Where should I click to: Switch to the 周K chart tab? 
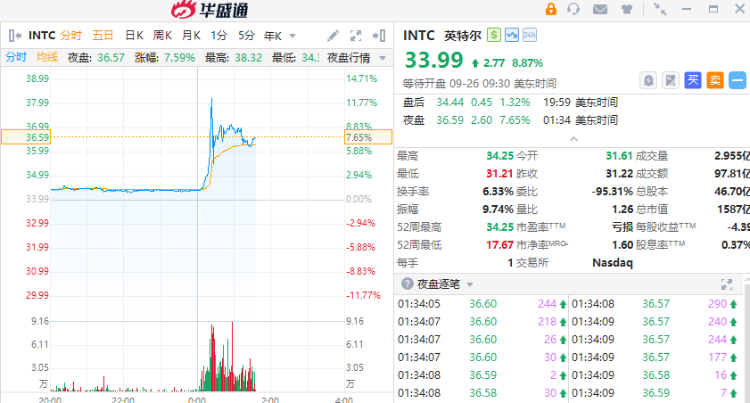(162, 35)
